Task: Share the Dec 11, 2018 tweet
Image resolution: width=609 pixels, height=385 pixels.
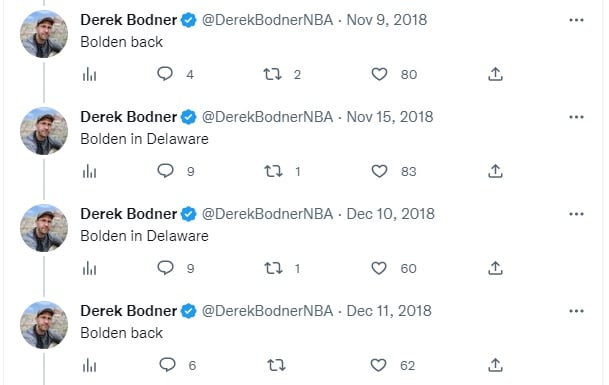Action: pos(495,365)
